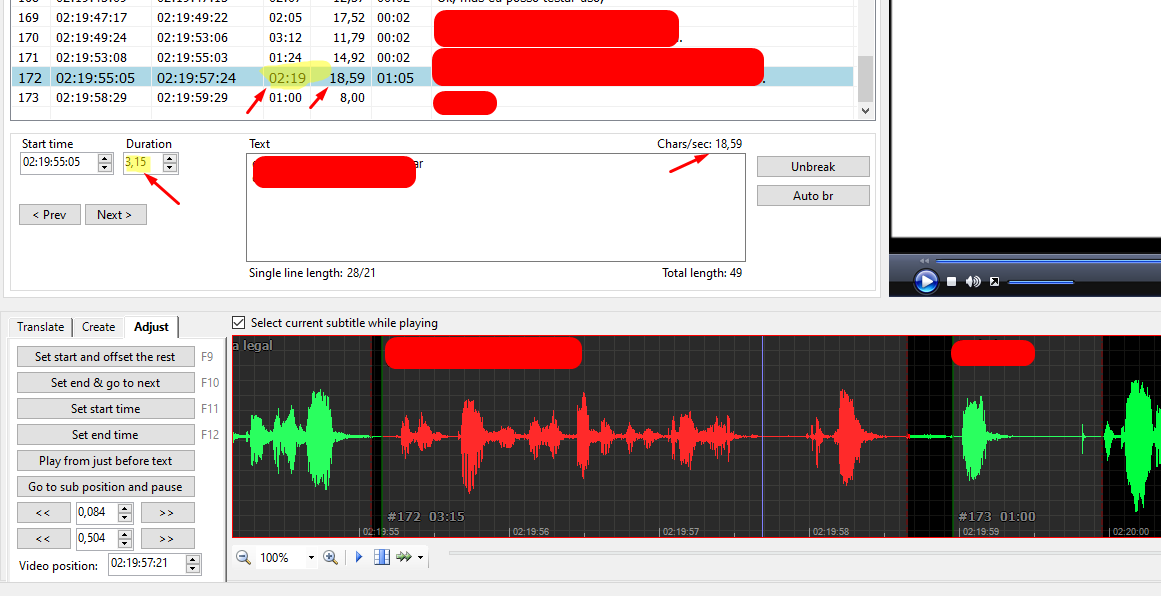Click Set end & go to next
The width and height of the screenshot is (1161, 596).
tap(105, 382)
